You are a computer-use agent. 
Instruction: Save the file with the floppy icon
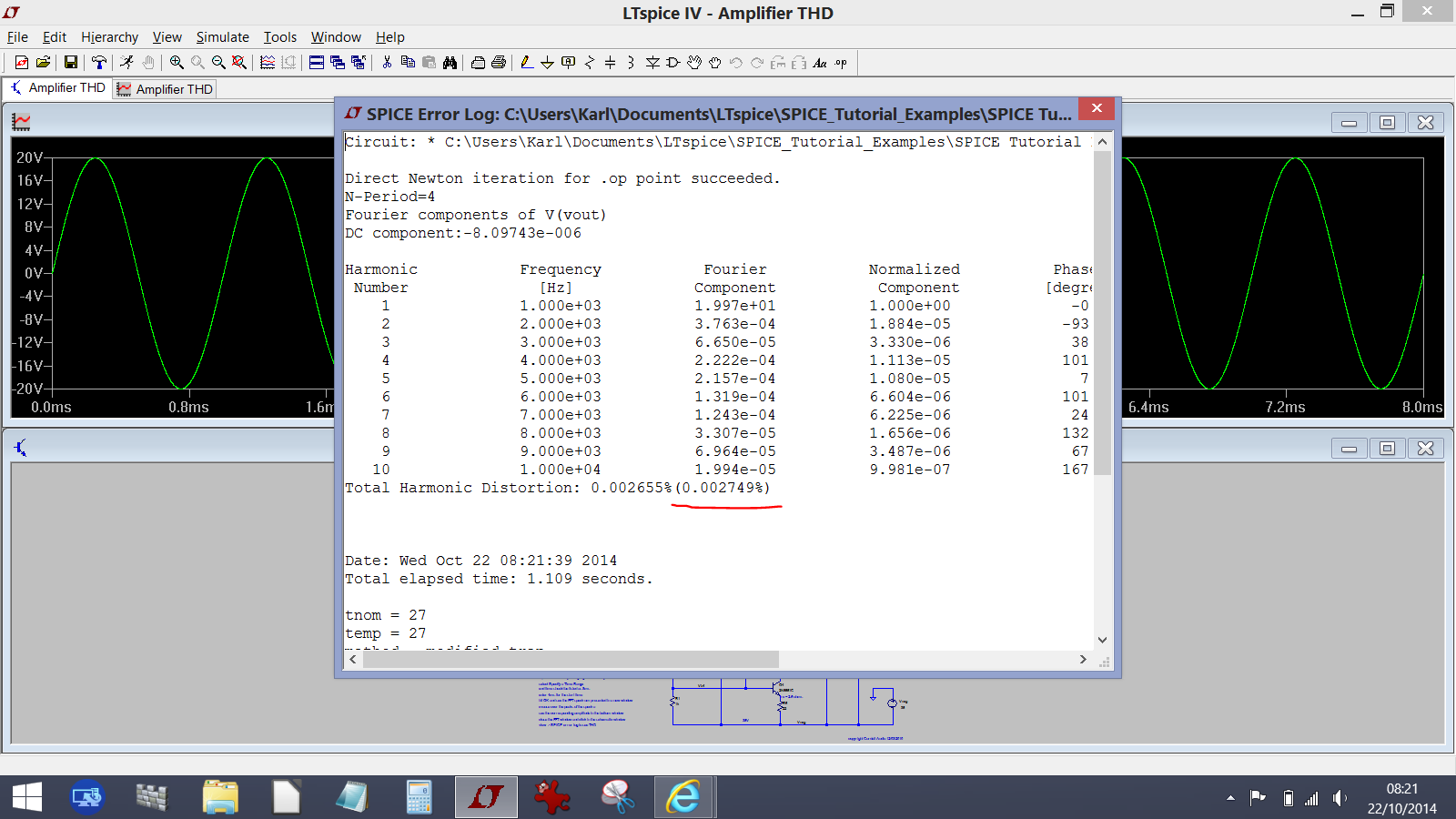(70, 62)
